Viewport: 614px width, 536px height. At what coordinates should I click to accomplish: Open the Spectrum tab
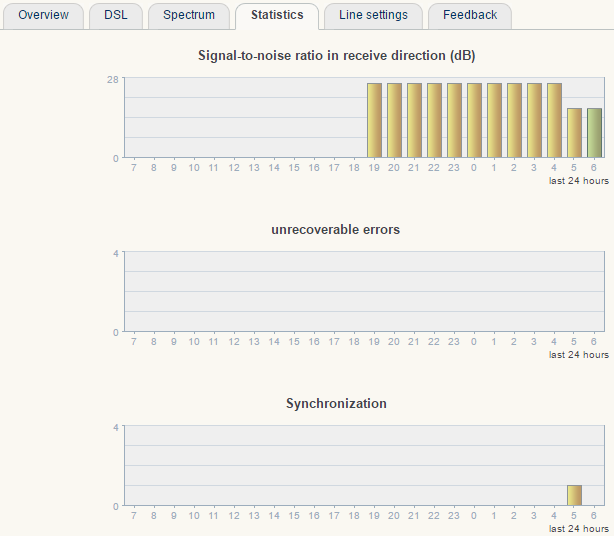(189, 16)
